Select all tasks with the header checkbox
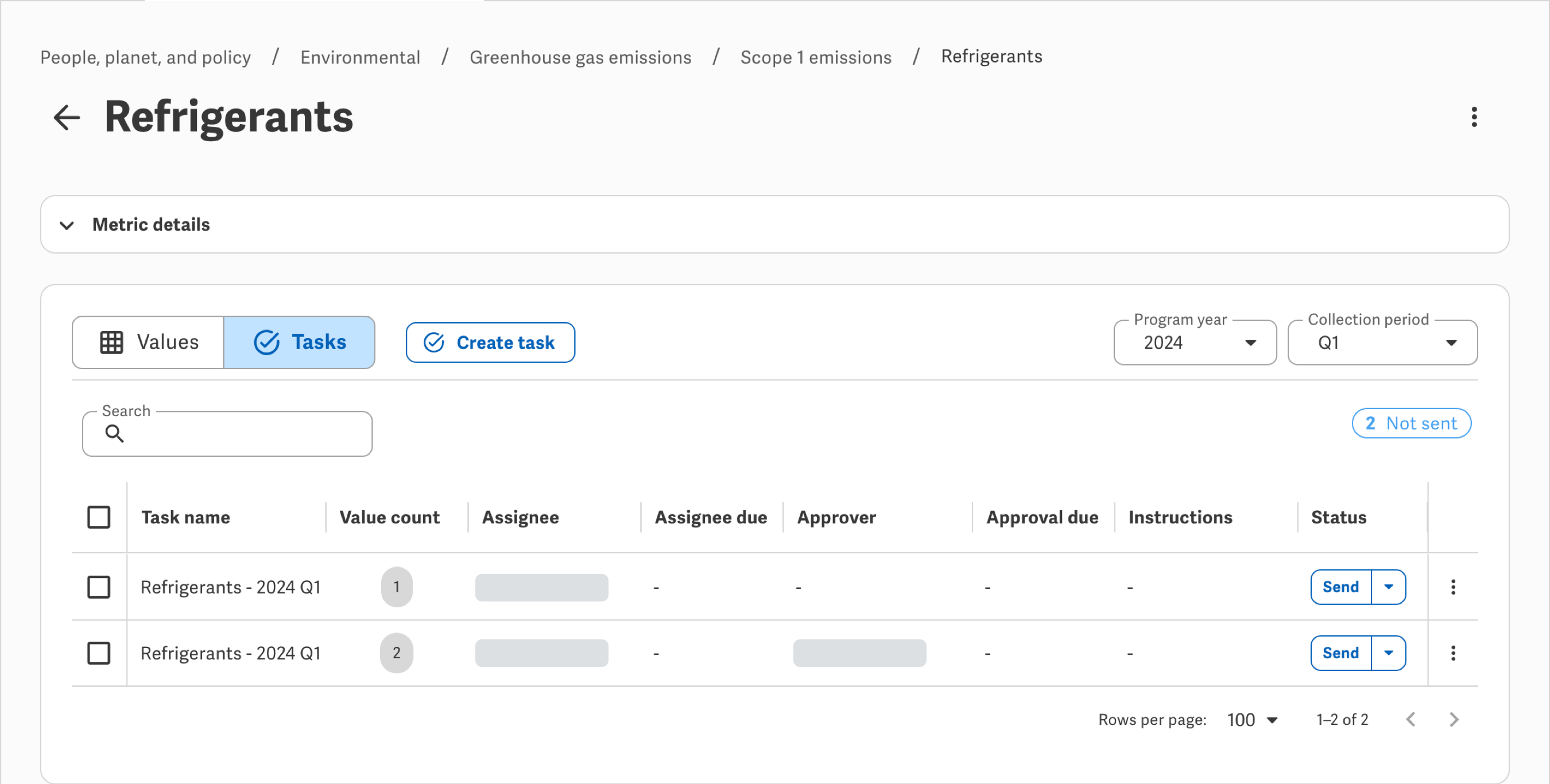Viewport: 1550px width, 784px height. (99, 517)
